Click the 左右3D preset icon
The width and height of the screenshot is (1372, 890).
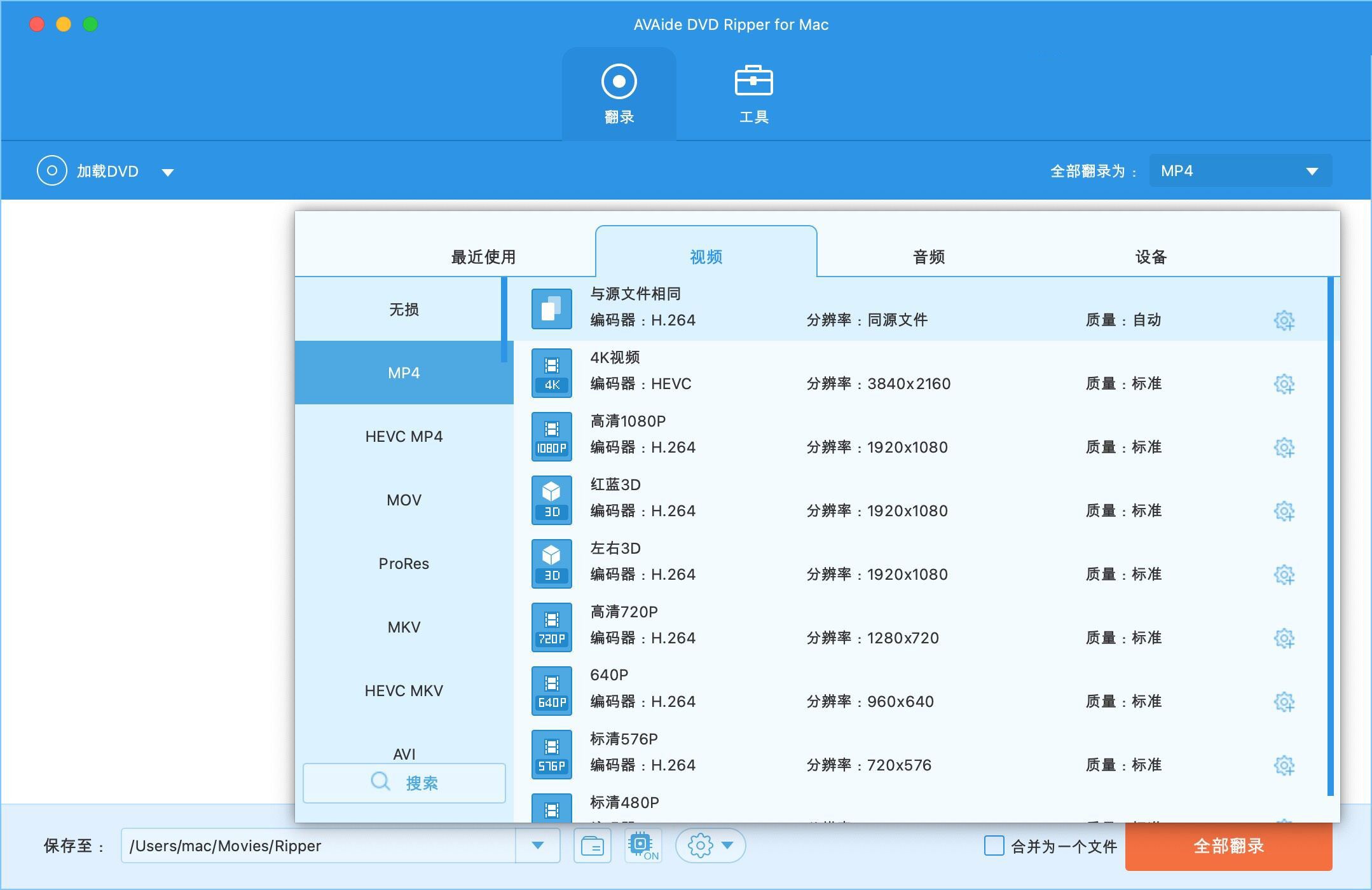552,563
